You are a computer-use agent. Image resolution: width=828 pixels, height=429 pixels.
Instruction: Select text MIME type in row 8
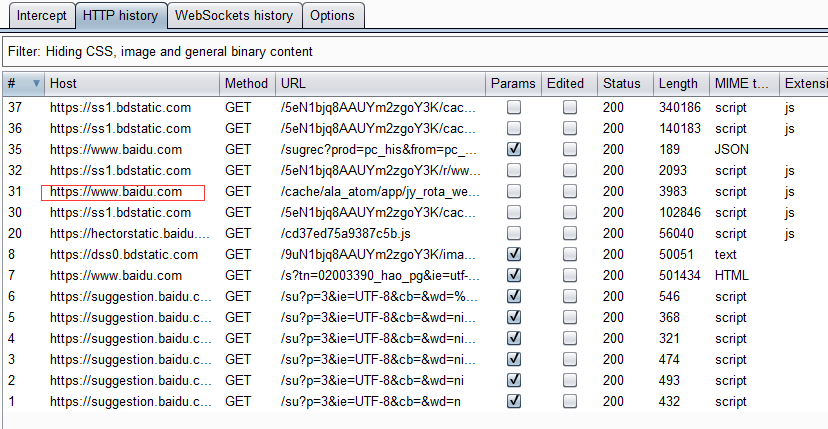726,255
